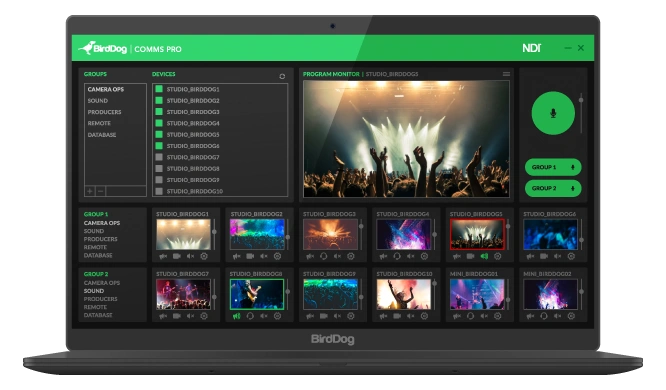Click the headset icon under STUDIO_BIRDDOG3
Screen dimensions: 666x390
(x=324, y=256)
